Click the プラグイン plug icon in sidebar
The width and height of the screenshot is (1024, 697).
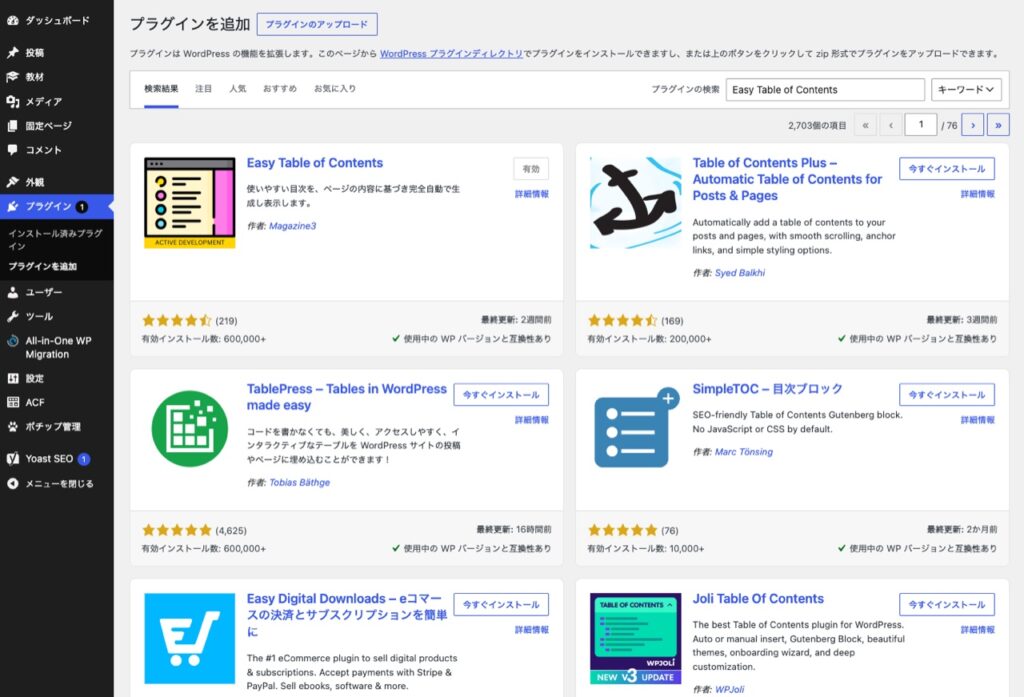[x=12, y=206]
